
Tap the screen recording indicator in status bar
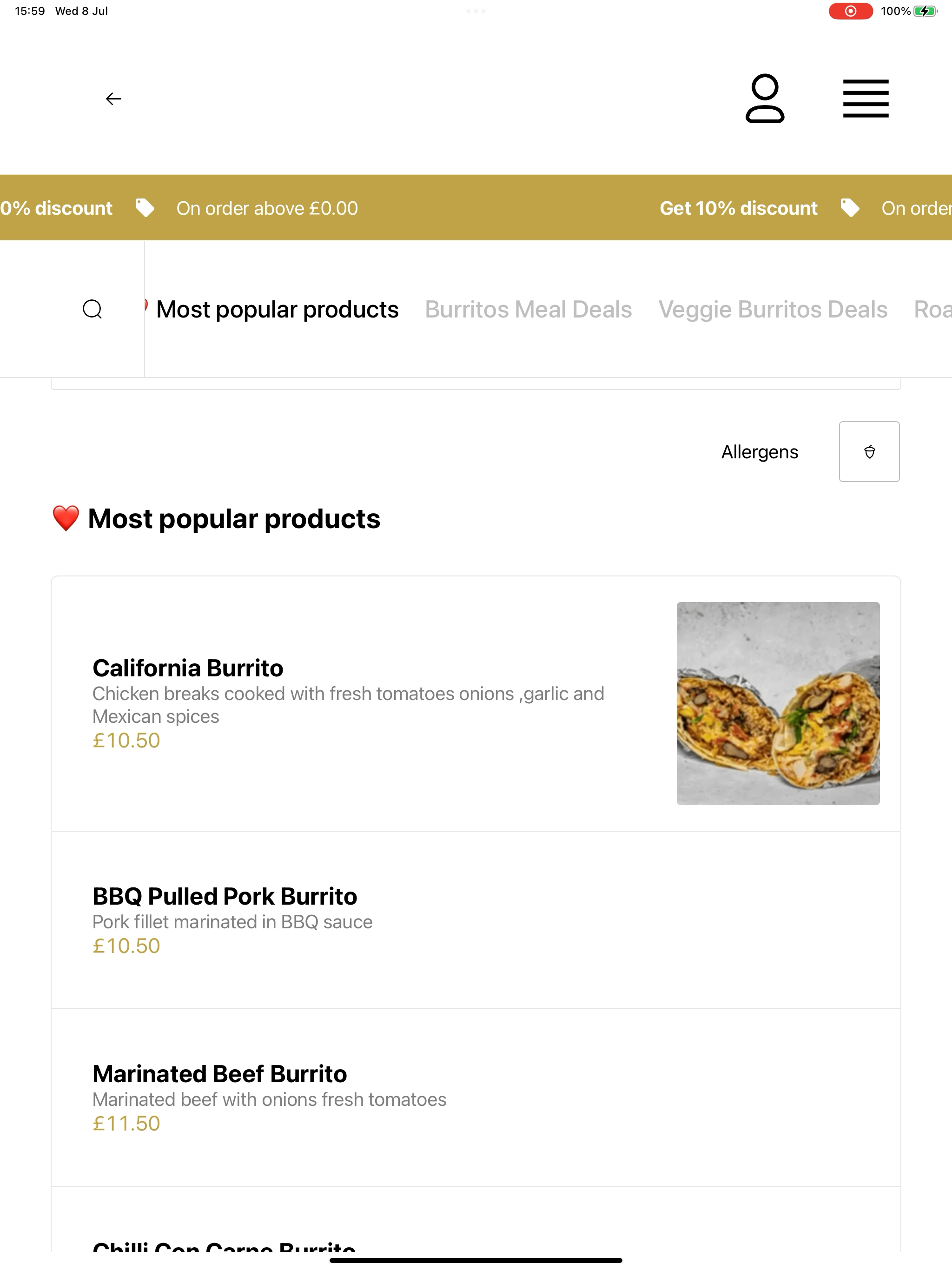click(850, 11)
